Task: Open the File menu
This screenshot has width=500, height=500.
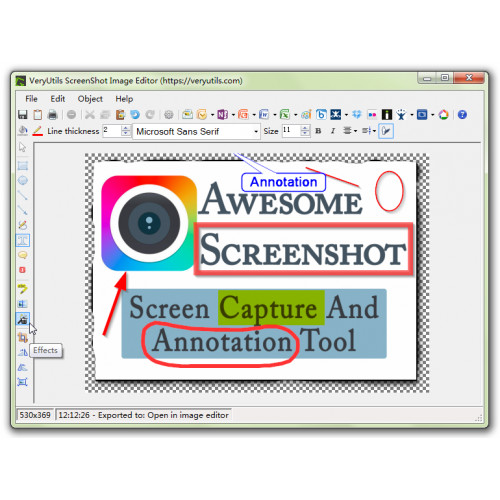Action: click(31, 99)
